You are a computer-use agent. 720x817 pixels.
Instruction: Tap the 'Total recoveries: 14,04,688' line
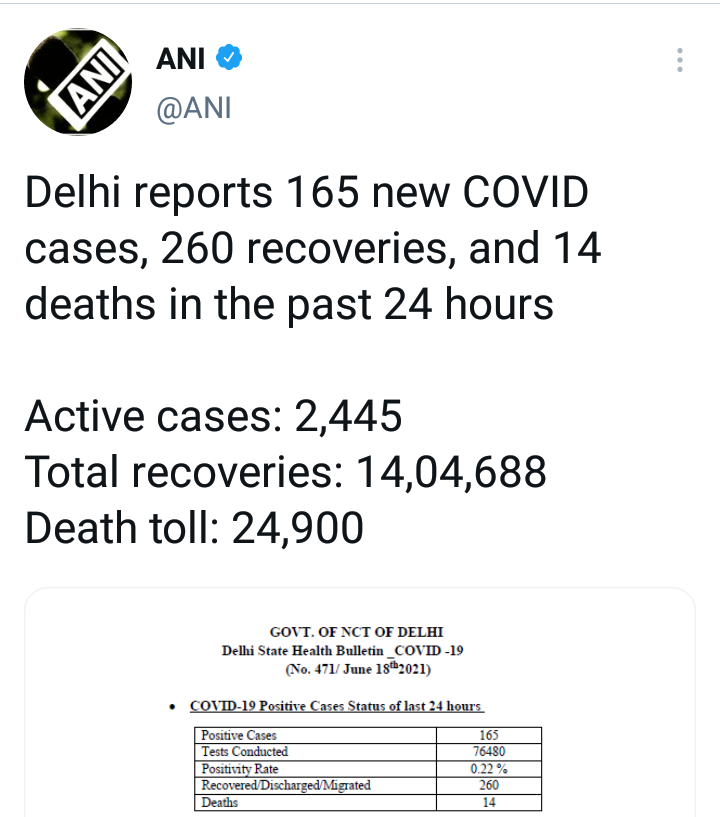click(286, 472)
